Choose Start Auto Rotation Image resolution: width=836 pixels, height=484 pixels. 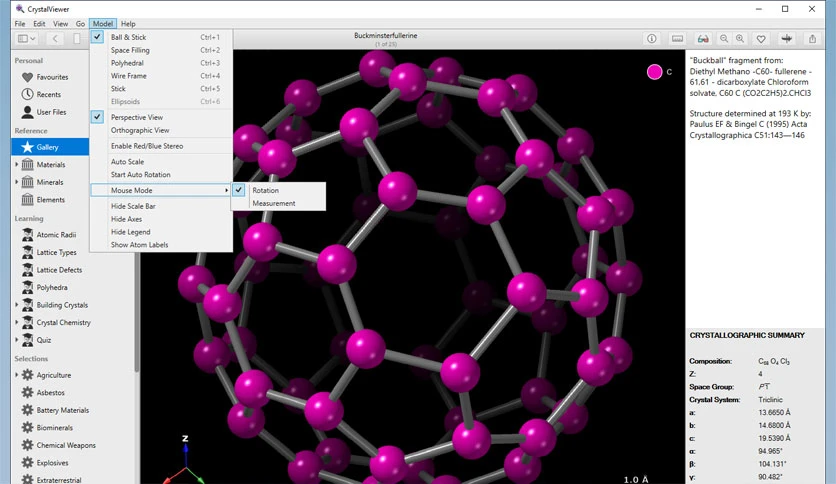pos(161,175)
